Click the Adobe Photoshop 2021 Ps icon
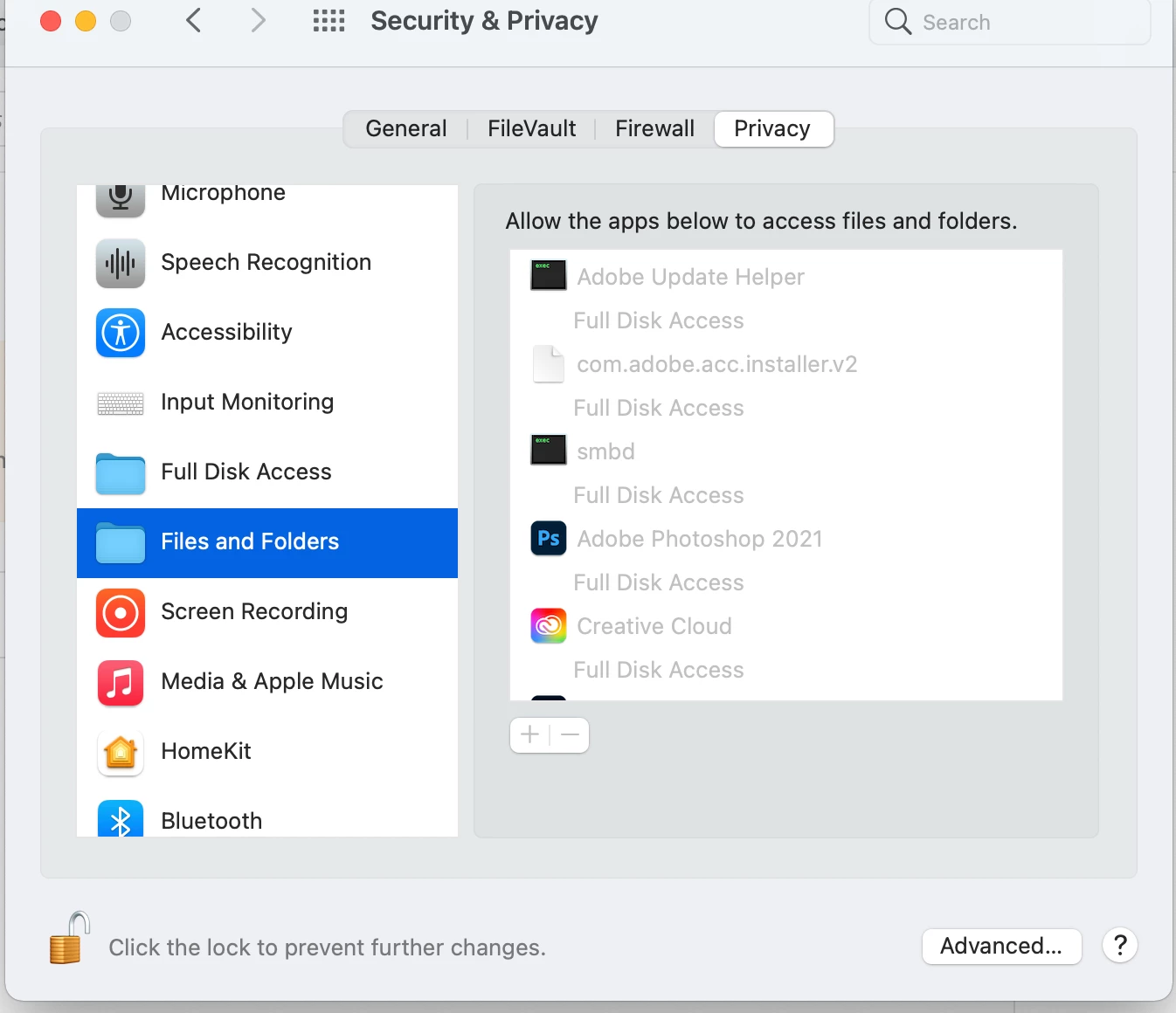Screen dimensions: 1176x1013 549,538
